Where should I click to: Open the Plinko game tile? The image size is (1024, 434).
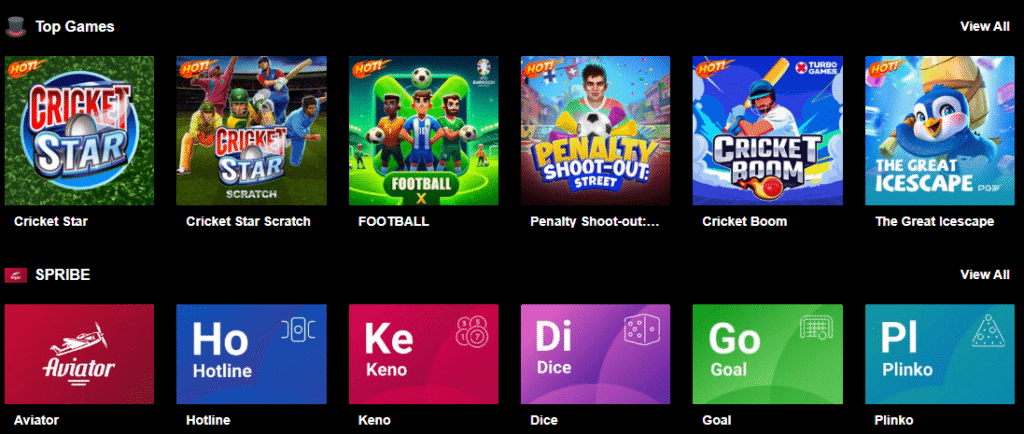click(x=940, y=354)
